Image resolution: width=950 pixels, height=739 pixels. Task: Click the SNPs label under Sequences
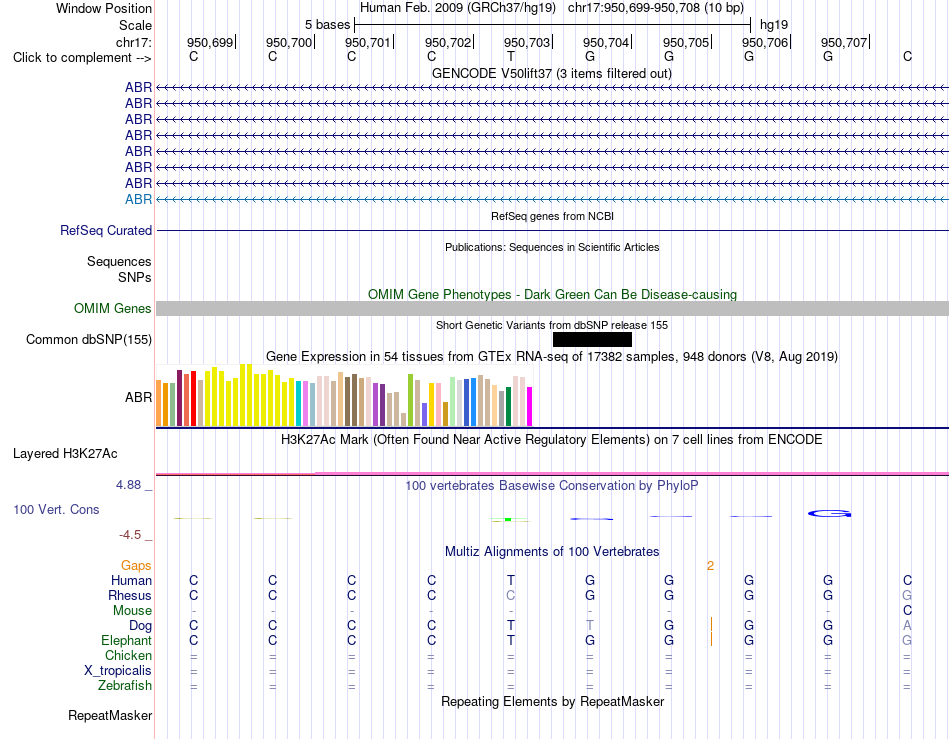[135, 277]
